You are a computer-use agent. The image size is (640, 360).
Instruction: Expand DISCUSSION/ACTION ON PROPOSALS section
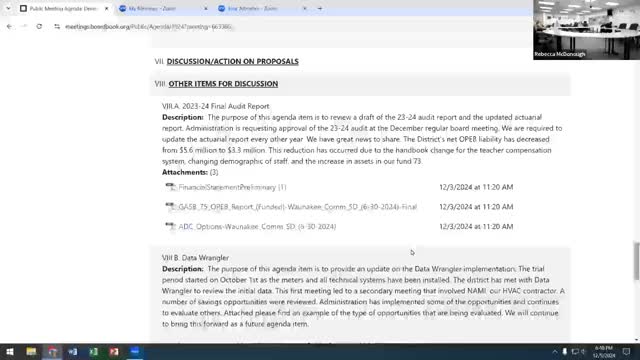(x=233, y=61)
